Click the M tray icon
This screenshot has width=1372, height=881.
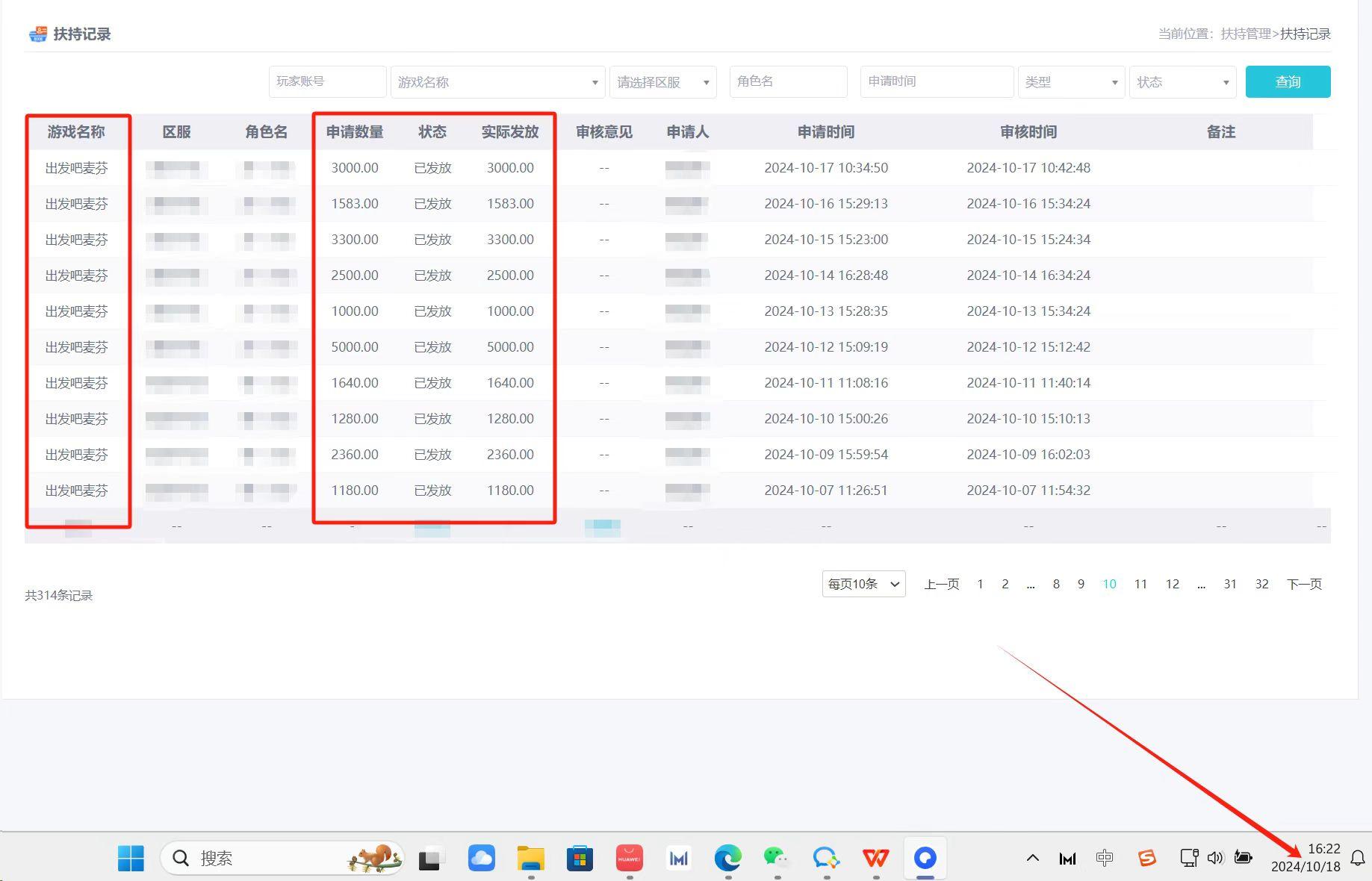click(x=1067, y=859)
